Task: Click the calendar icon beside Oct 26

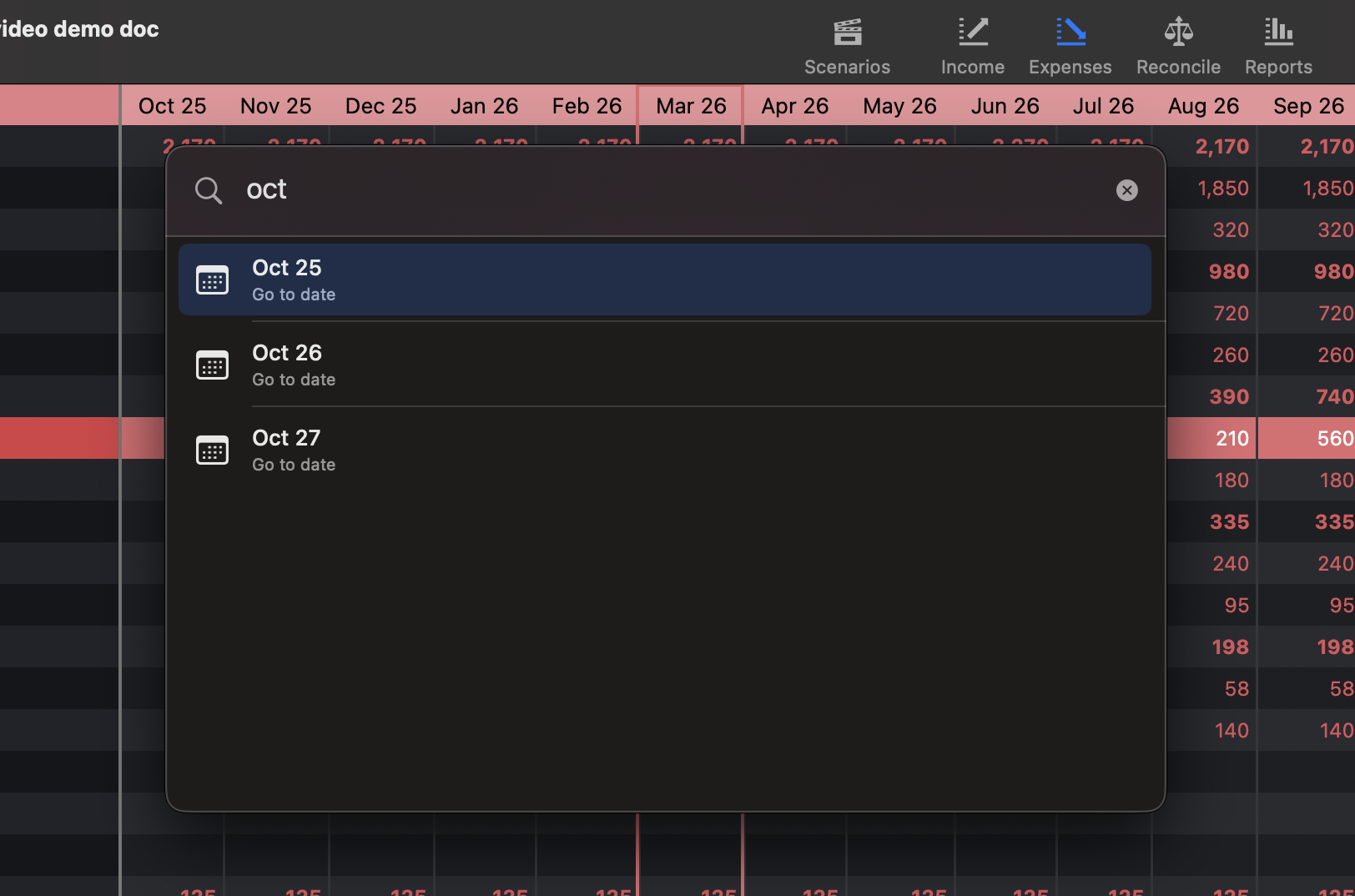Action: 213,365
